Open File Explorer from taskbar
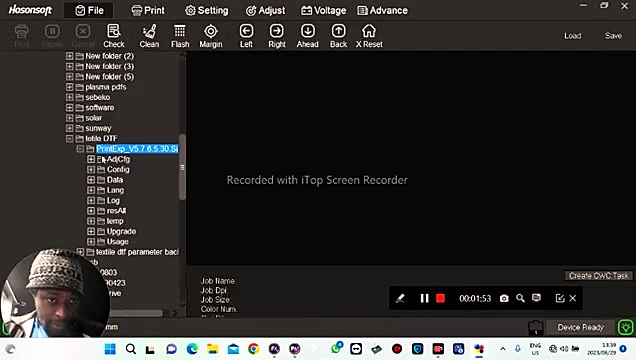Screen dimensions: 636x360 click(x=213, y=349)
